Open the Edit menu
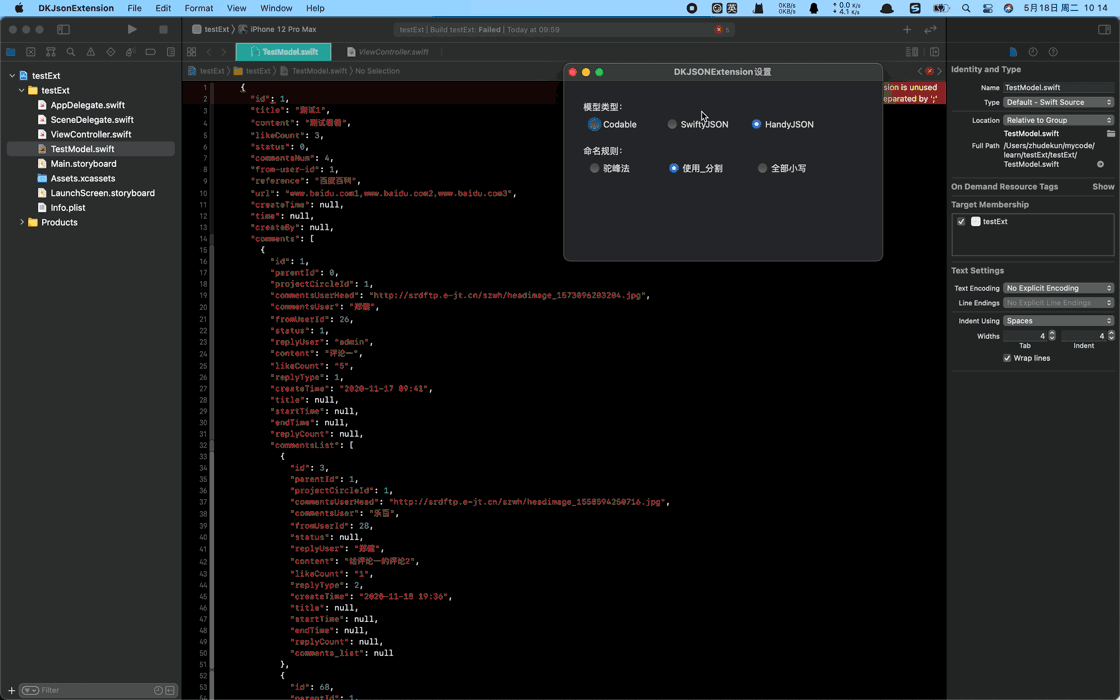 pyautogui.click(x=164, y=8)
